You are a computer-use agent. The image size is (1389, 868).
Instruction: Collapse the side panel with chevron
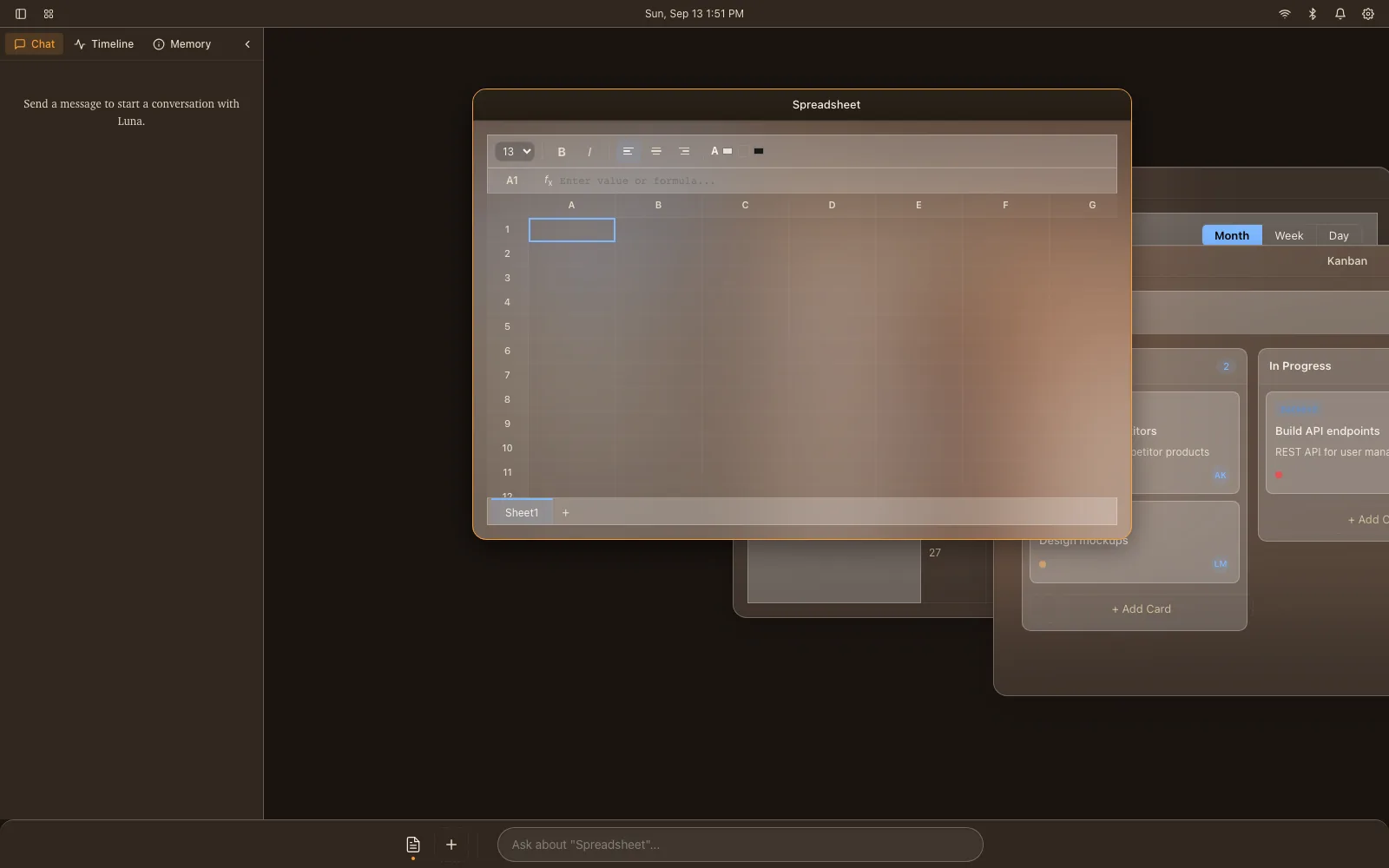click(247, 44)
